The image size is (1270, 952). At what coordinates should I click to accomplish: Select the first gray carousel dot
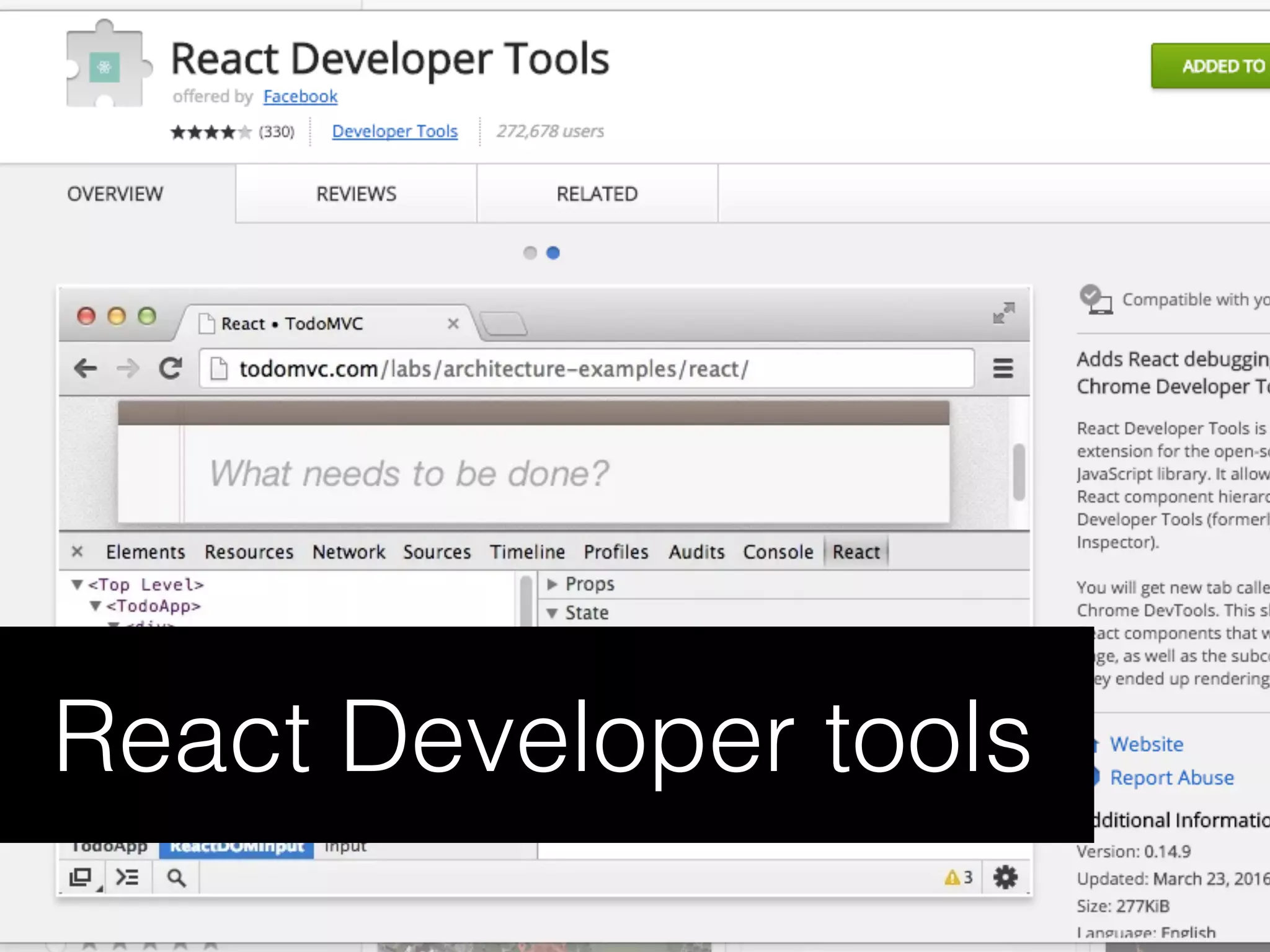click(530, 253)
